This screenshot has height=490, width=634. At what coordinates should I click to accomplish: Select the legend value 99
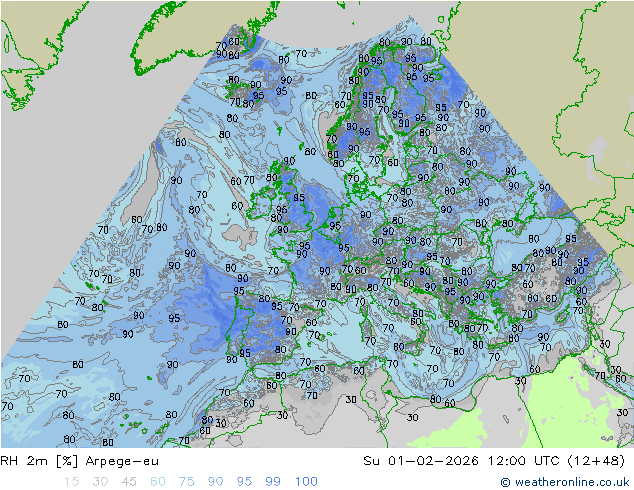click(x=273, y=482)
